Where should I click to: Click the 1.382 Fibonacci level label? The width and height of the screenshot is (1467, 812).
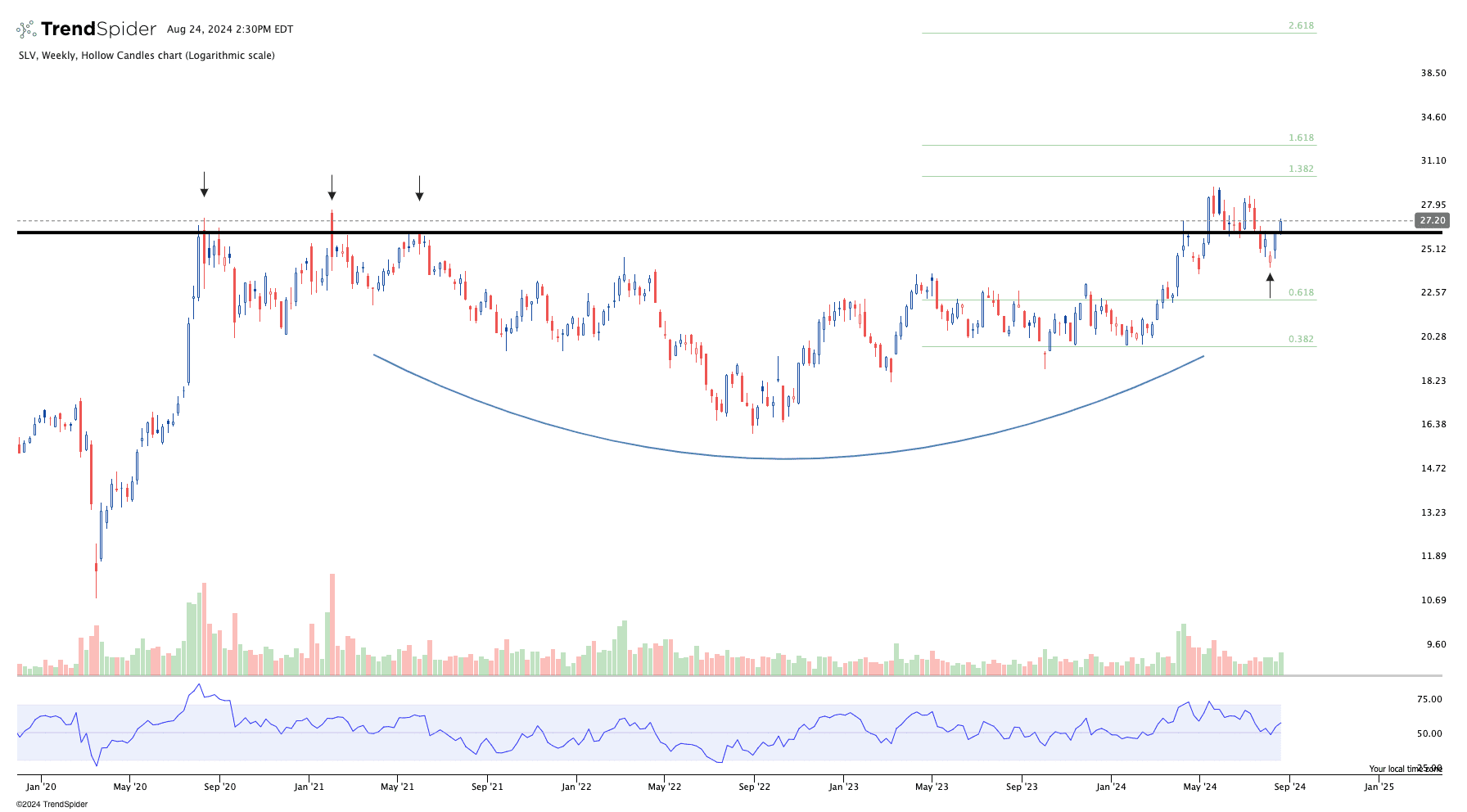coord(1301,169)
